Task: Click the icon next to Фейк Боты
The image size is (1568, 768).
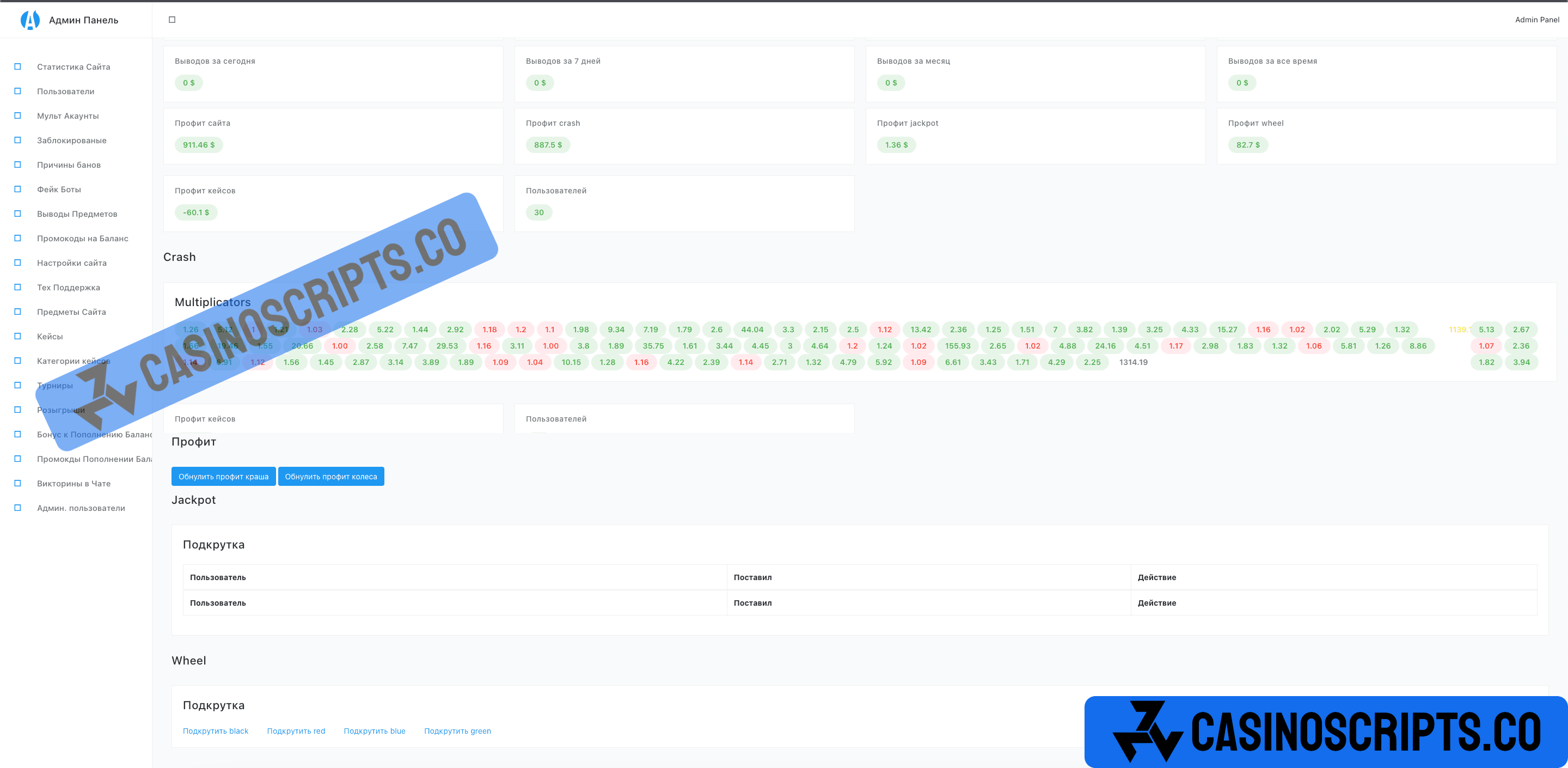Action: (17, 190)
